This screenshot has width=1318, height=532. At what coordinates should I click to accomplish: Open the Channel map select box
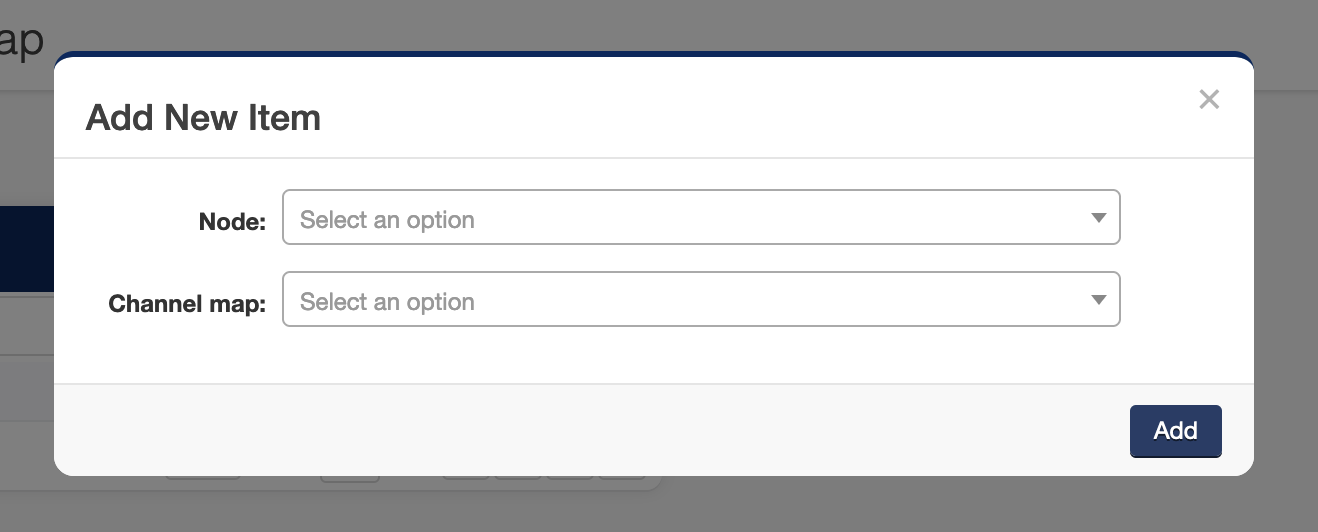[700, 300]
